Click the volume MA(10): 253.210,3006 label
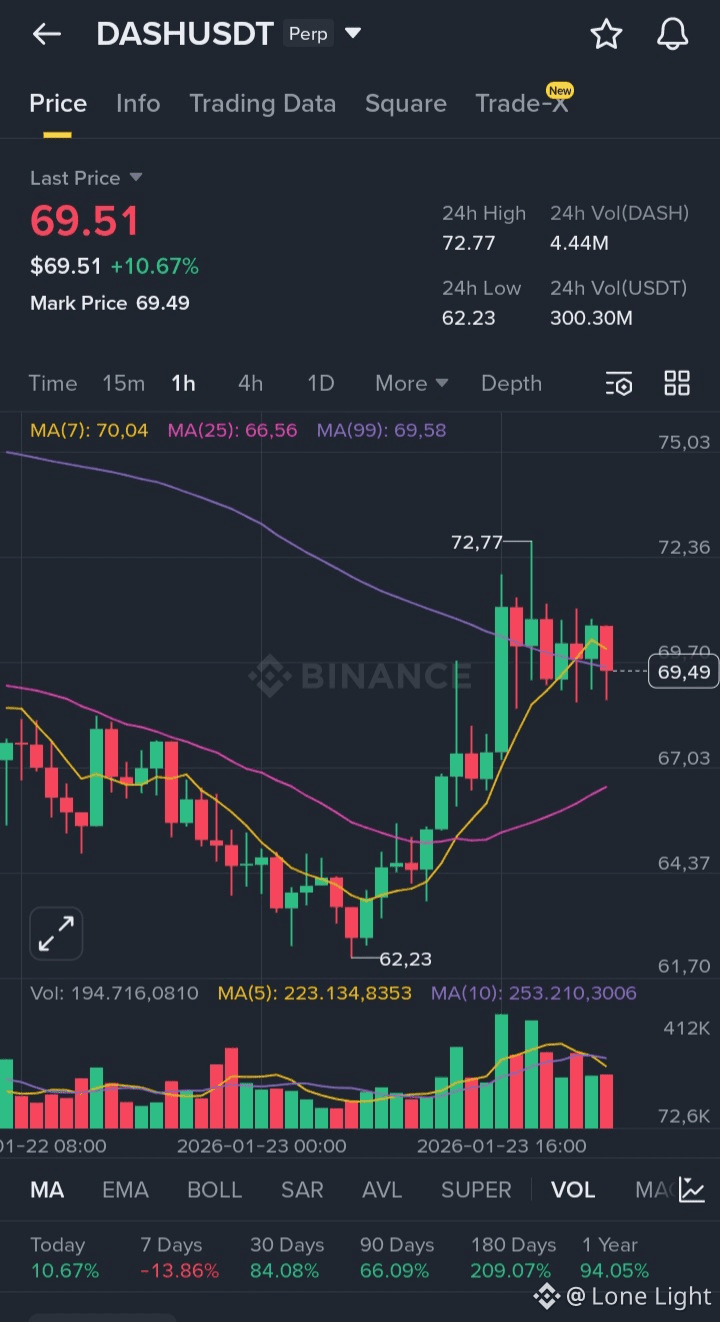This screenshot has height=1322, width=720. click(534, 993)
